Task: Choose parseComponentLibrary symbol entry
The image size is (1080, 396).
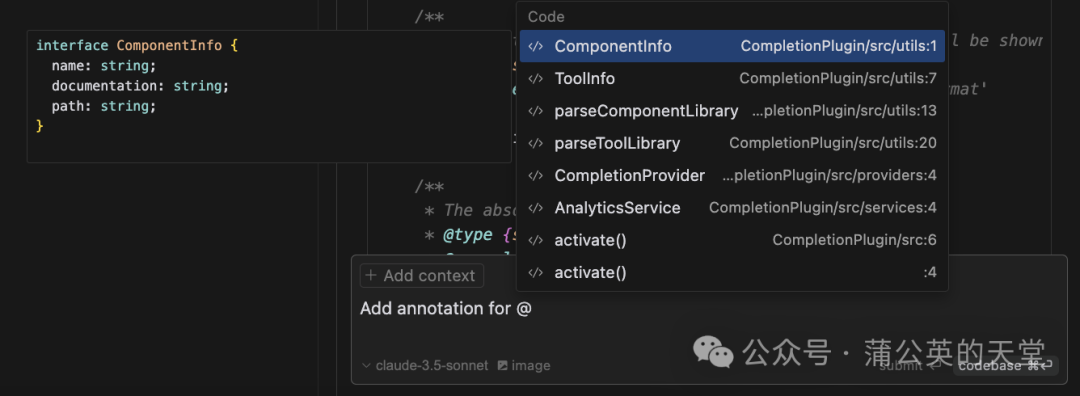Action: 732,111
